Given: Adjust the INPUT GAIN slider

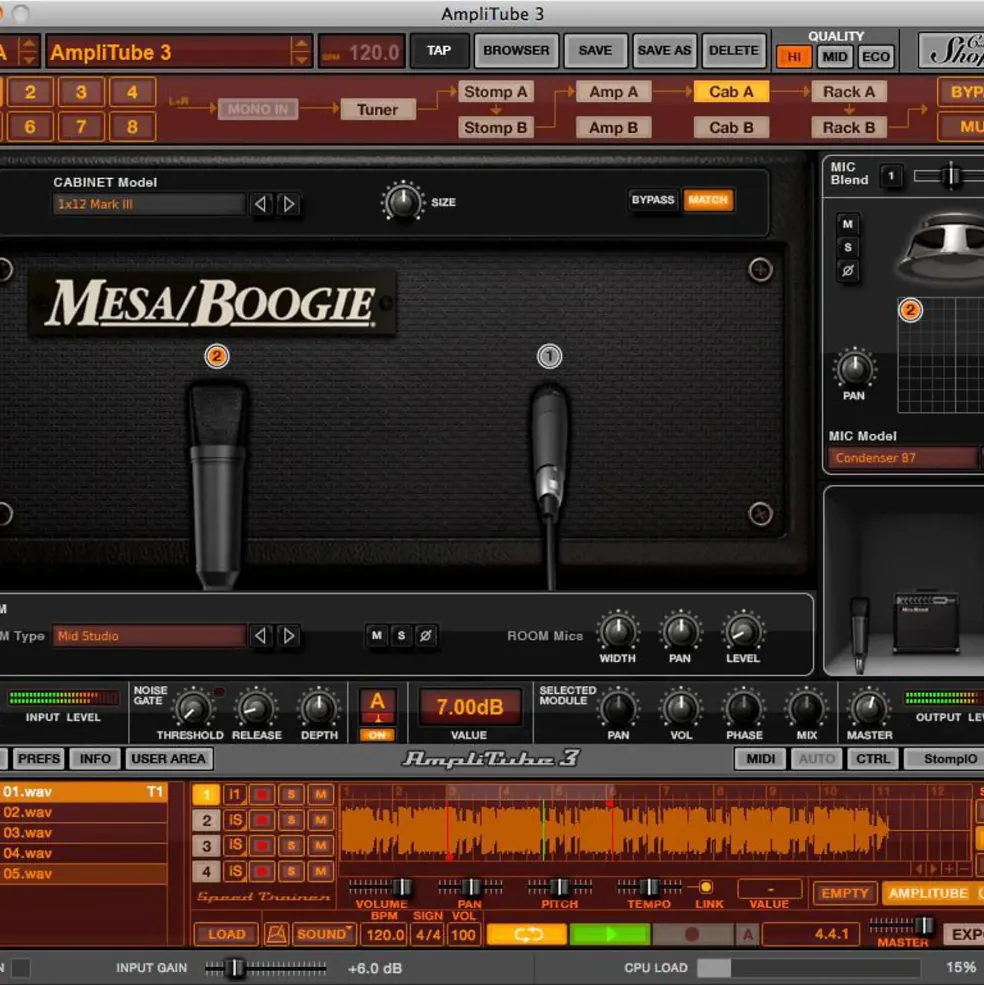Looking at the screenshot, I should click(265, 967).
